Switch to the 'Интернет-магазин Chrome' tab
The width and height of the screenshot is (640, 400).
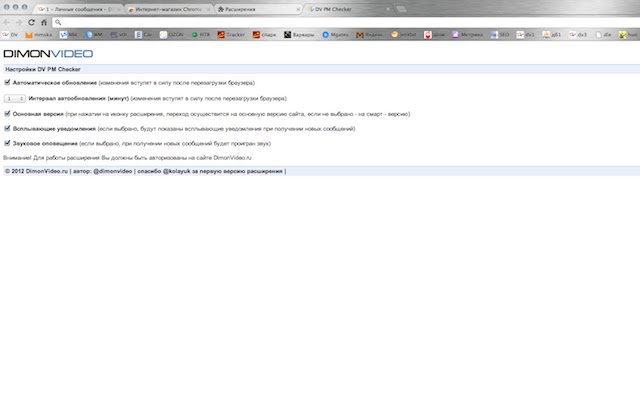pos(168,9)
